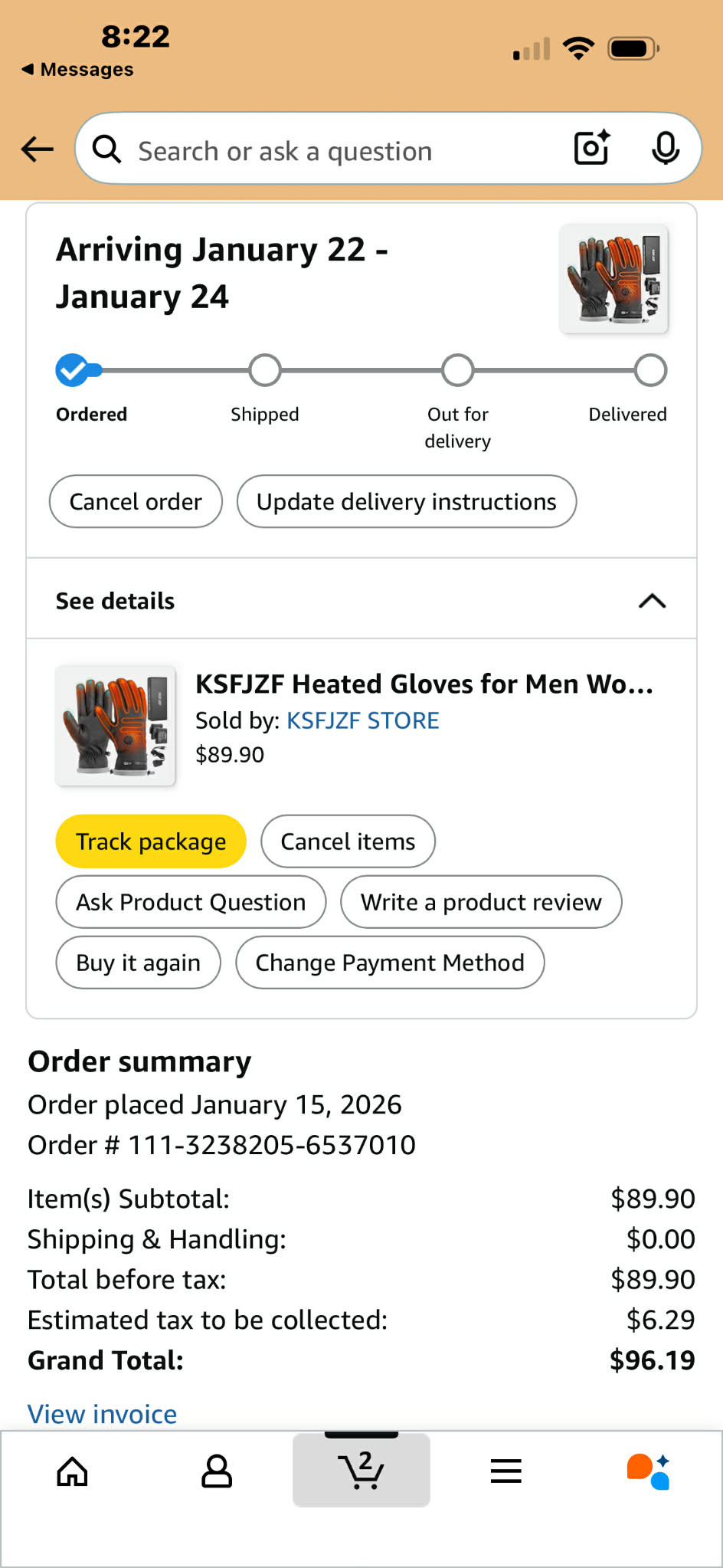
Task: Click the Shipped step on progress tracker
Action: point(265,371)
